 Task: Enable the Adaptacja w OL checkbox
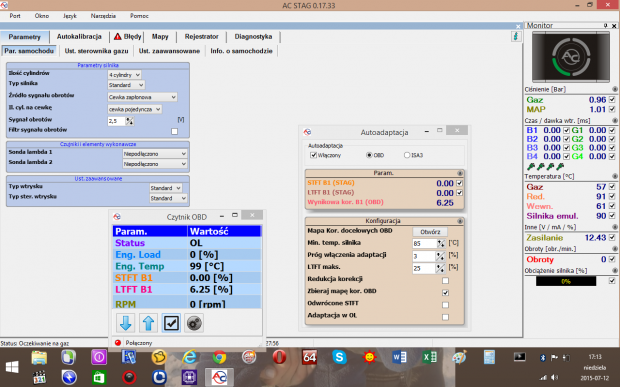tap(445, 317)
